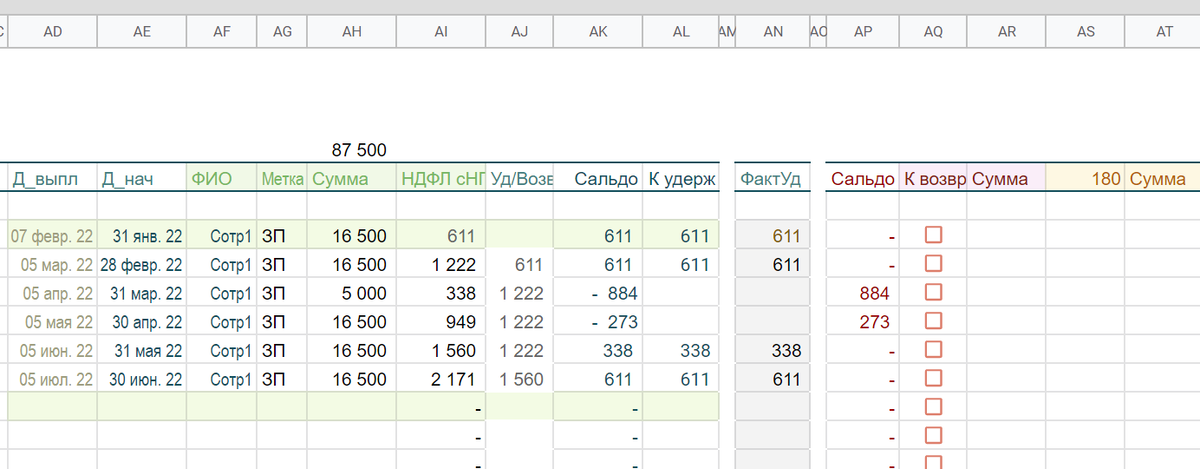This screenshot has width=1200, height=469.
Task: Select column AE header
Action: click(142, 32)
